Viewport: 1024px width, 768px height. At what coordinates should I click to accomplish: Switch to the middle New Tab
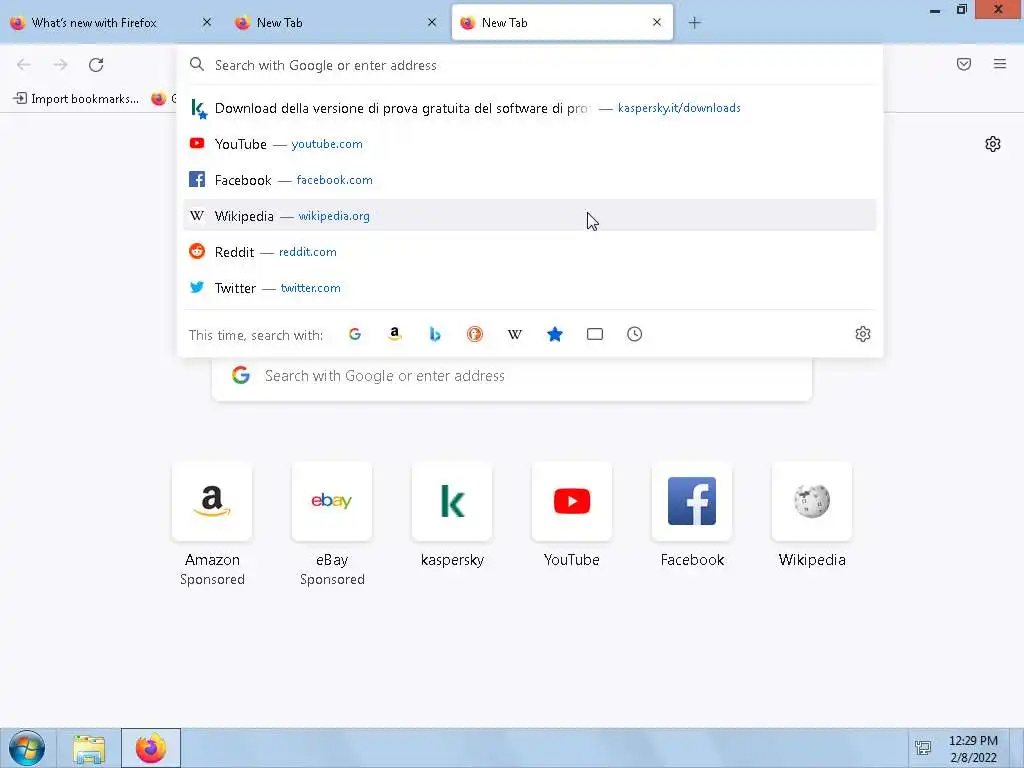[337, 23]
